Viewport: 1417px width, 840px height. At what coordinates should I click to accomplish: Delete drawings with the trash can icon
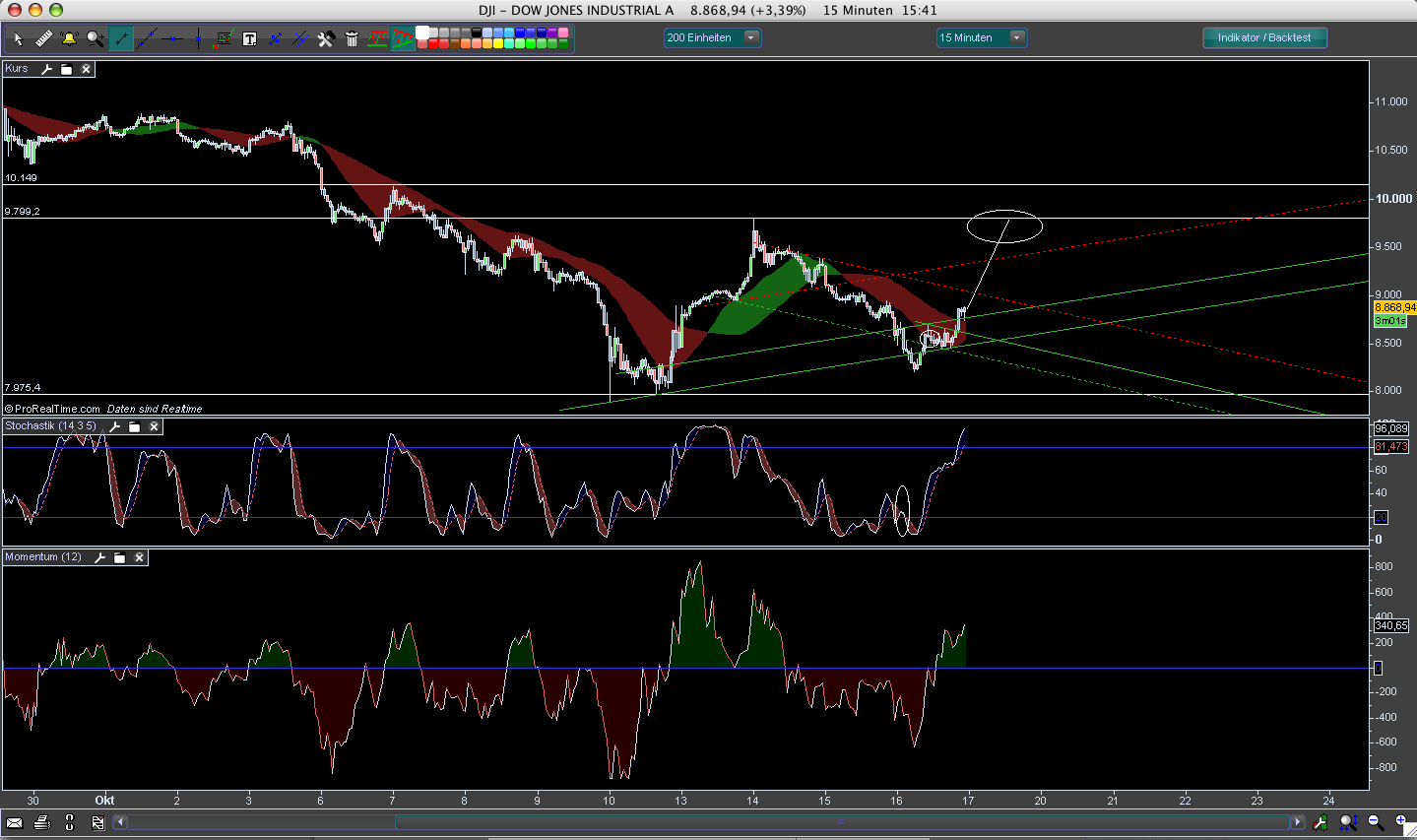coord(352,38)
